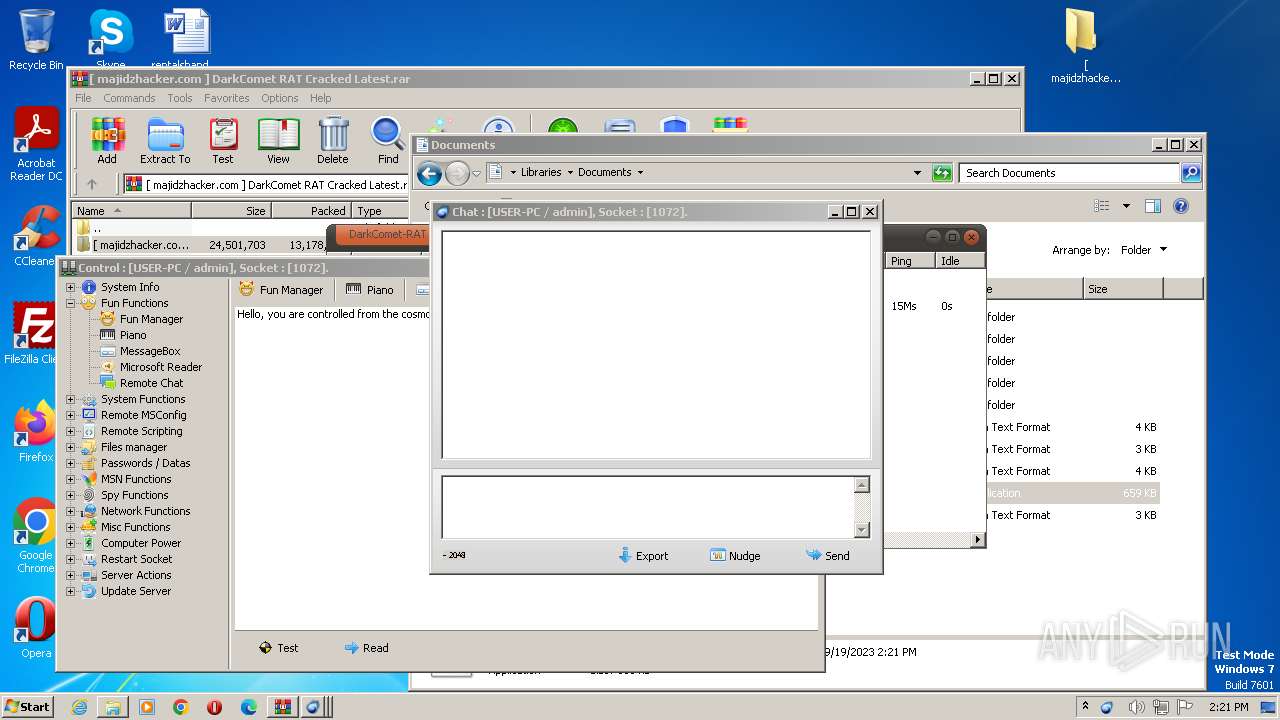Open change view dropdown in Documents
This screenshot has width=1280, height=720.
pyautogui.click(x=1126, y=206)
